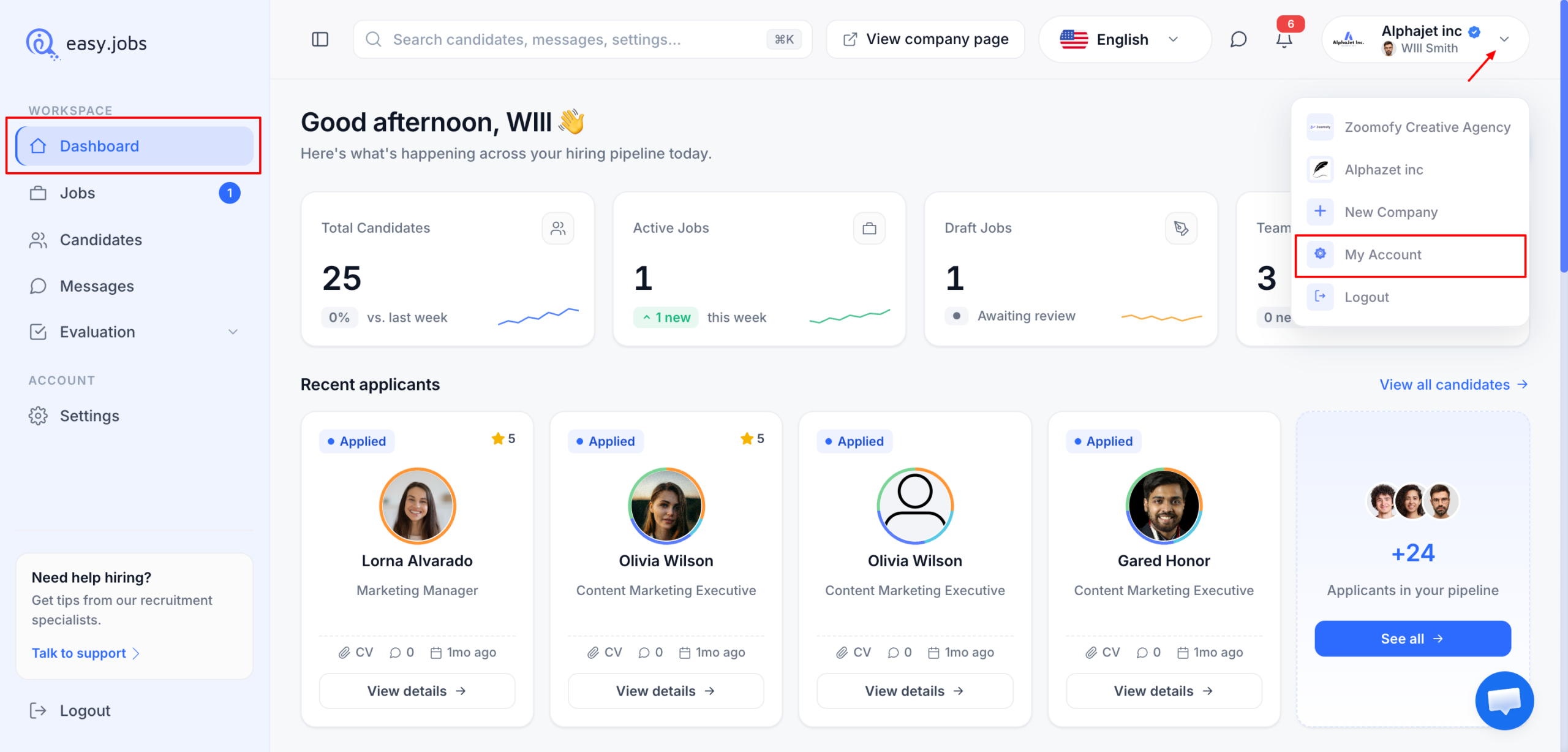Click the Logout text in dropdown
1568x752 pixels.
point(1366,297)
